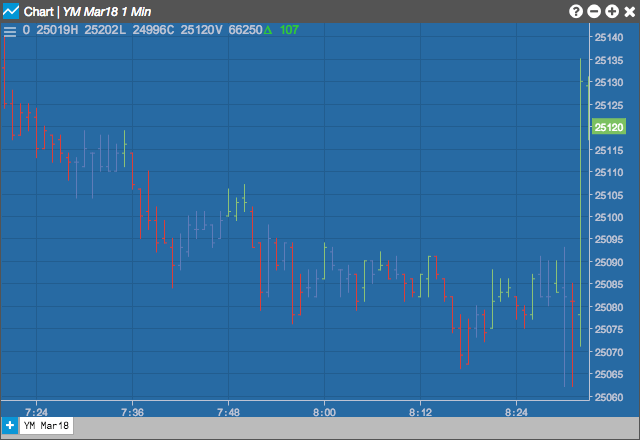640x440 pixels.
Task: Click the 25070 price axis label
Action: [x=609, y=352]
